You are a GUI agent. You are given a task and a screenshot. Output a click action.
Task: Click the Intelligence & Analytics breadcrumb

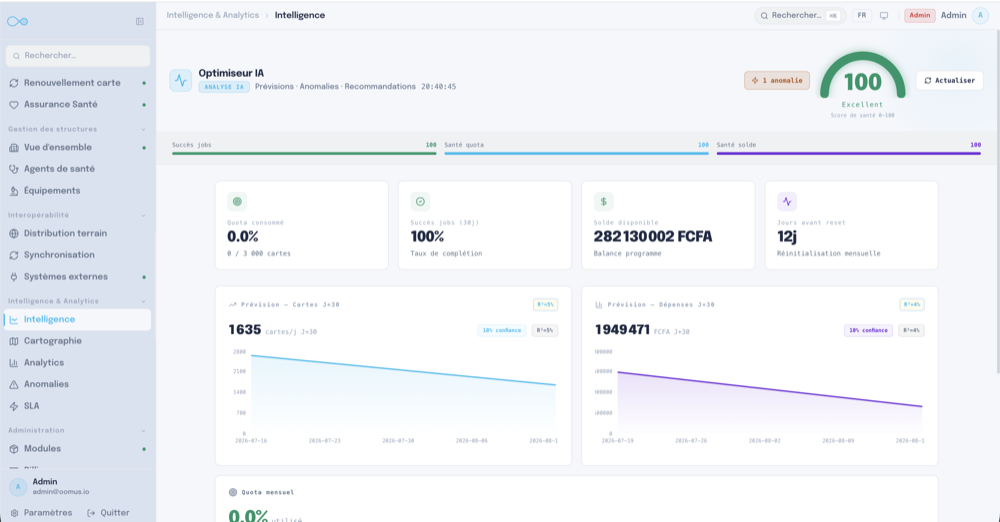212,15
